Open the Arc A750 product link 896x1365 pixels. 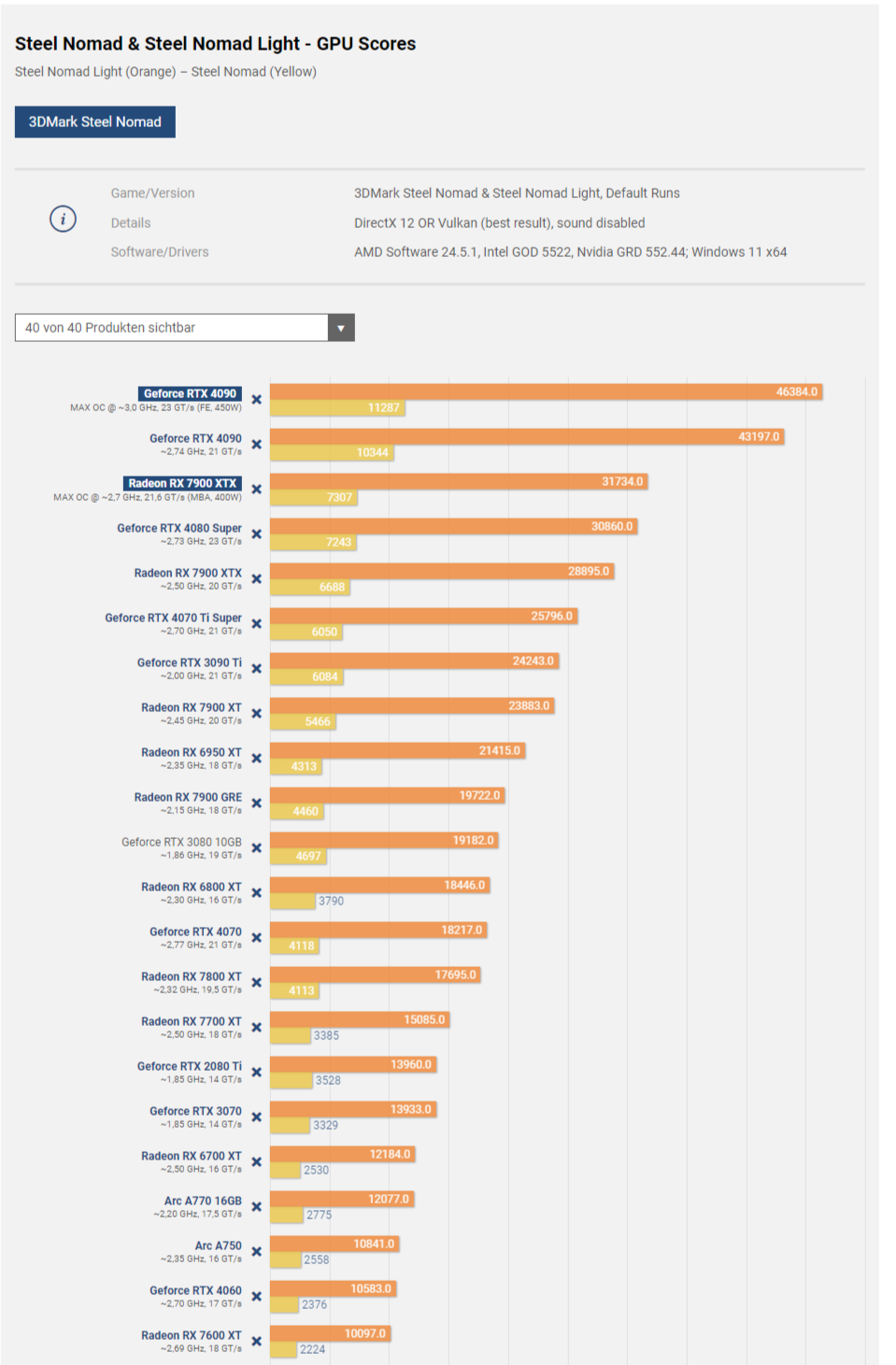point(218,1246)
